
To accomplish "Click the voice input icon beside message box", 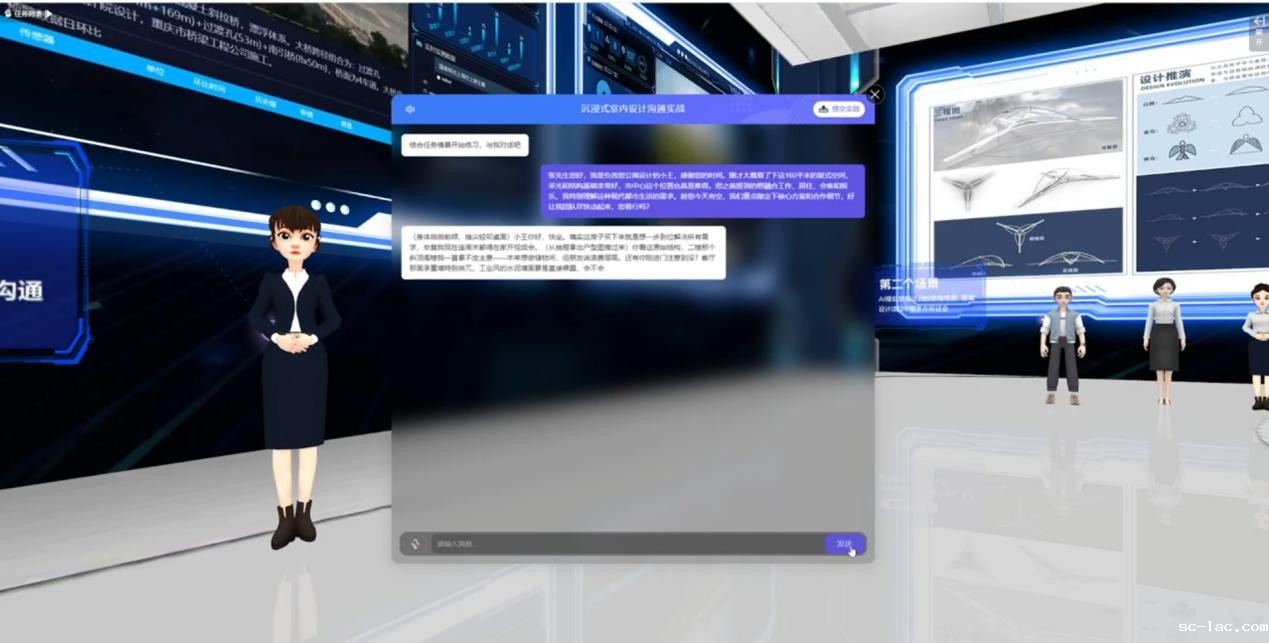I will click(x=415, y=544).
